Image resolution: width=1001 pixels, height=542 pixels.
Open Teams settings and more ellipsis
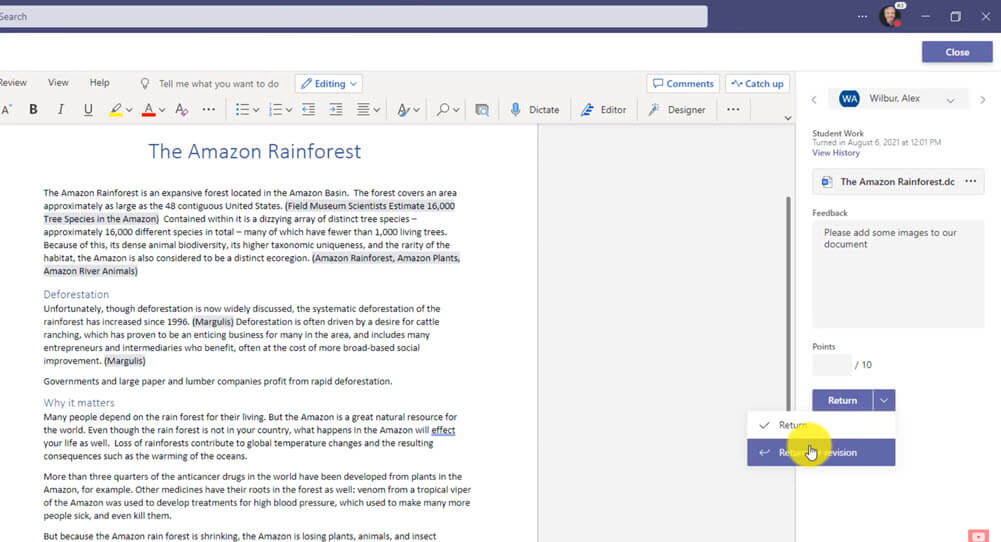862,17
